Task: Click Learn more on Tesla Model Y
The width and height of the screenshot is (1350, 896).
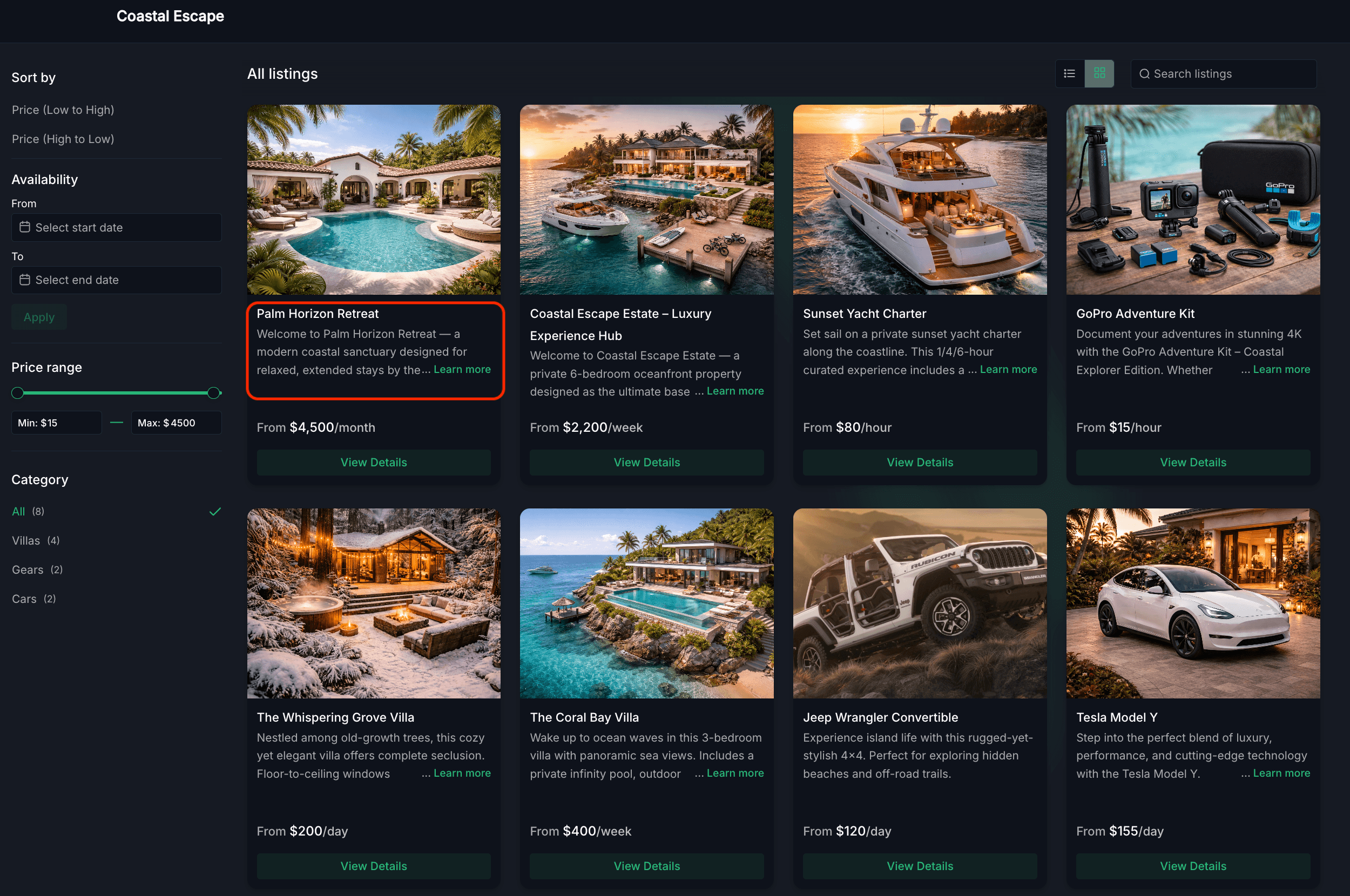Action: click(1281, 773)
